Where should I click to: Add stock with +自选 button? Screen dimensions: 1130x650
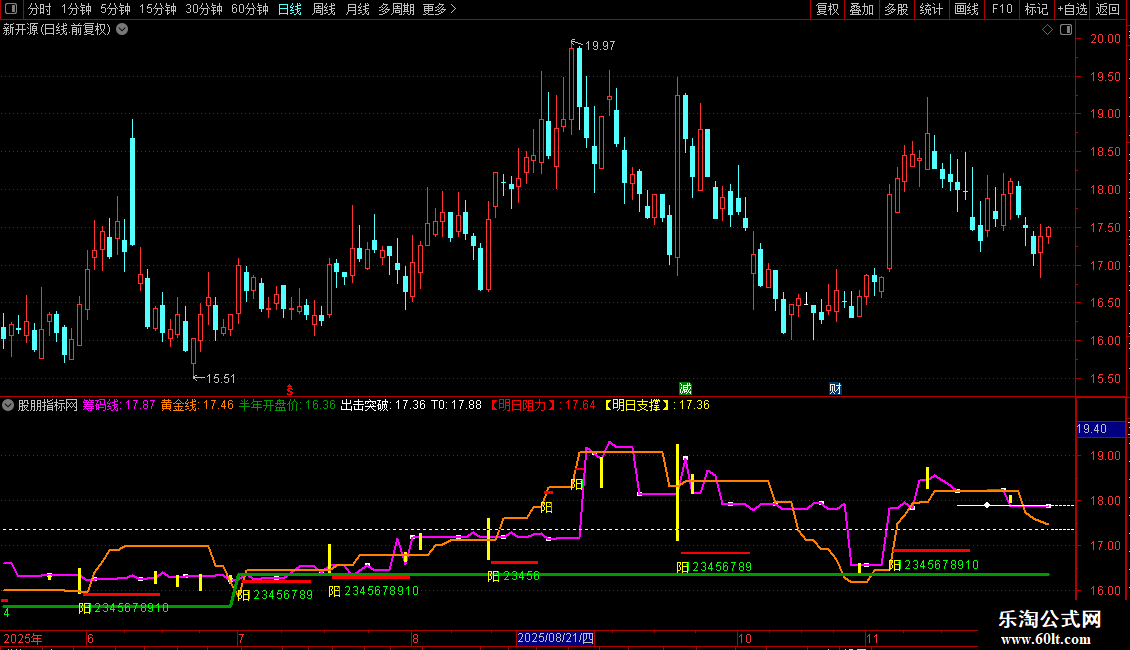pyautogui.click(x=1072, y=9)
